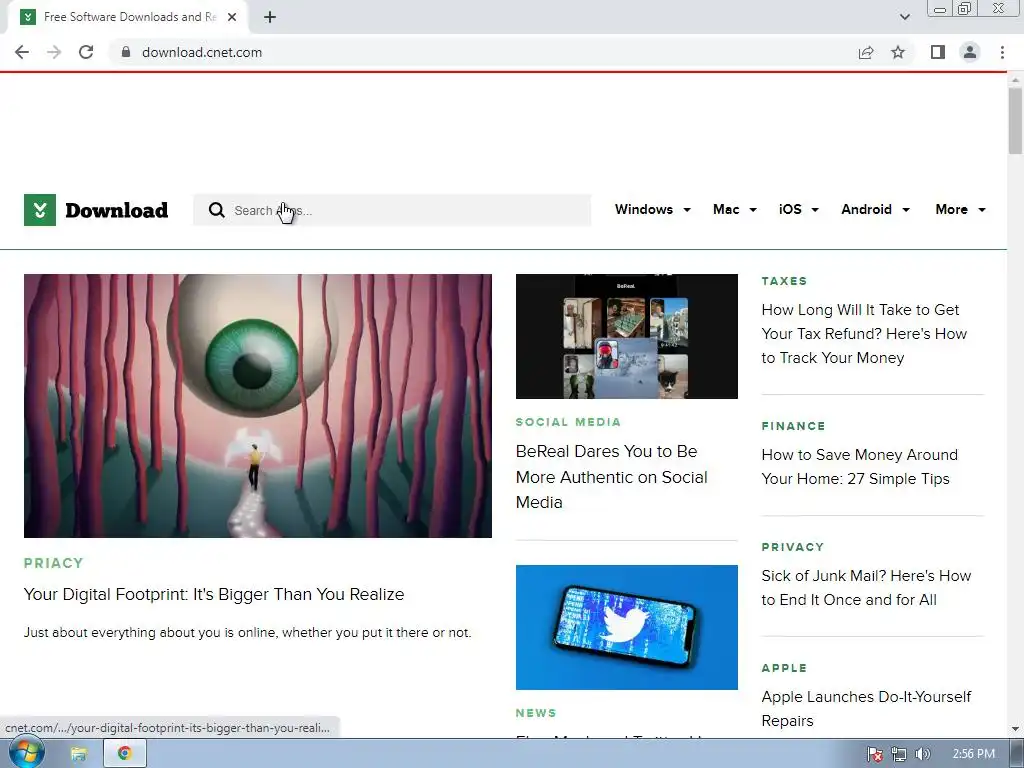The height and width of the screenshot is (768, 1024).
Task: Share this page using the share icon
Action: (x=866, y=52)
